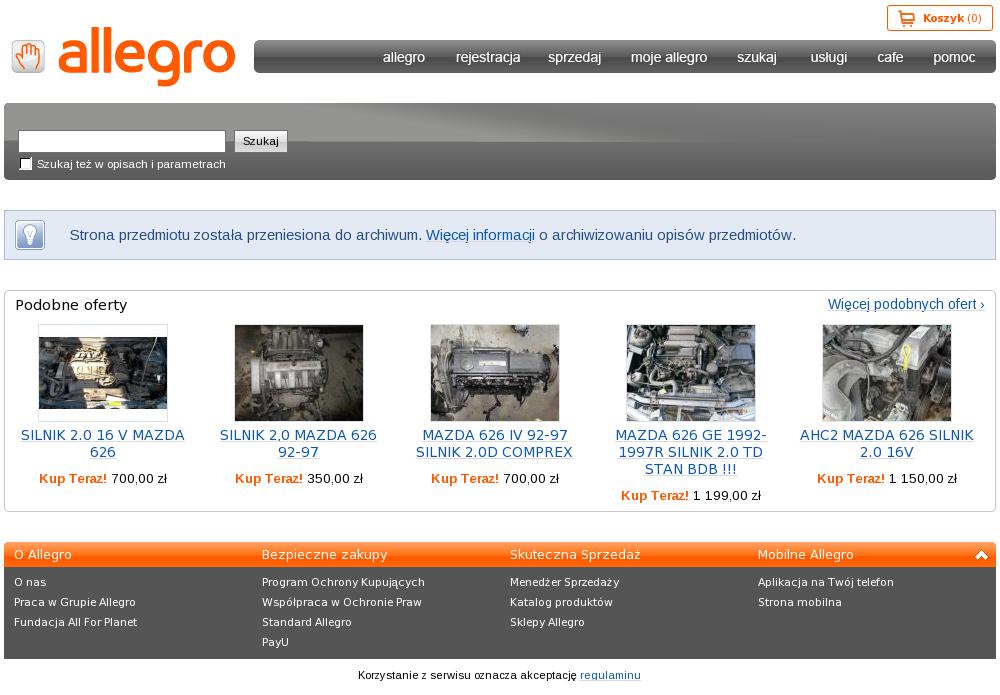This screenshot has height=695, width=1000.
Task: Click the Mobilne Allegro footer heading
Action: 805,555
